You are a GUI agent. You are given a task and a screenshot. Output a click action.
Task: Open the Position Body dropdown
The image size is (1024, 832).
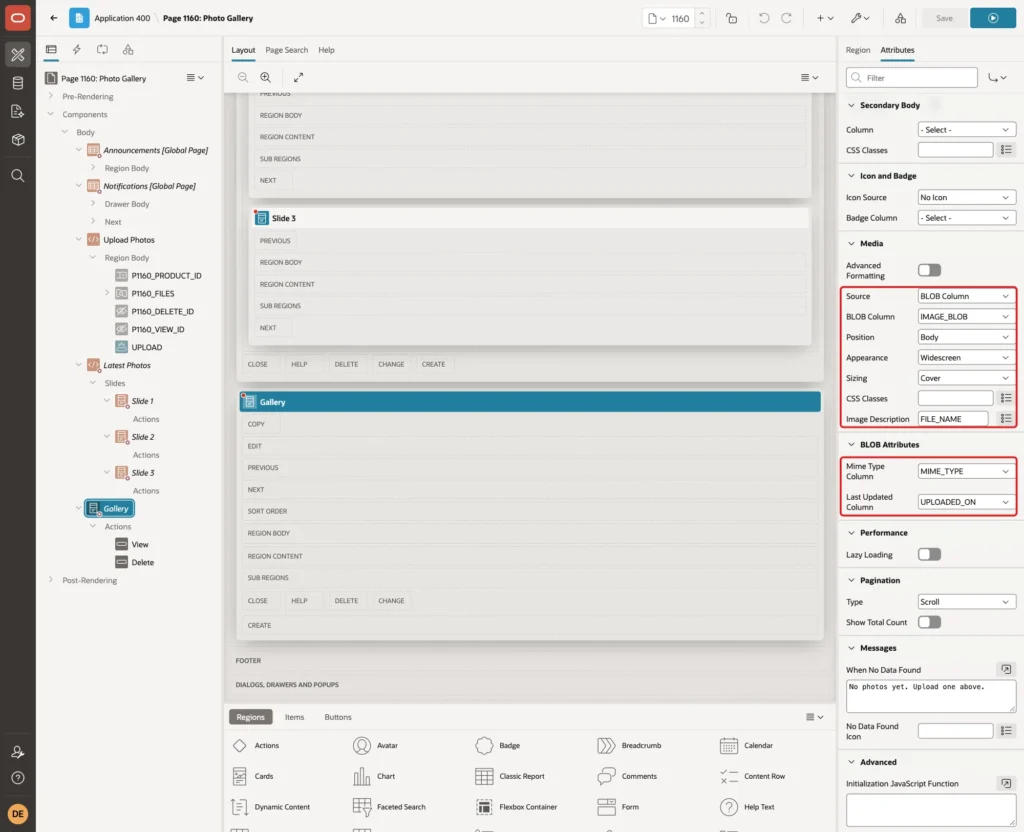pyautogui.click(x=966, y=337)
